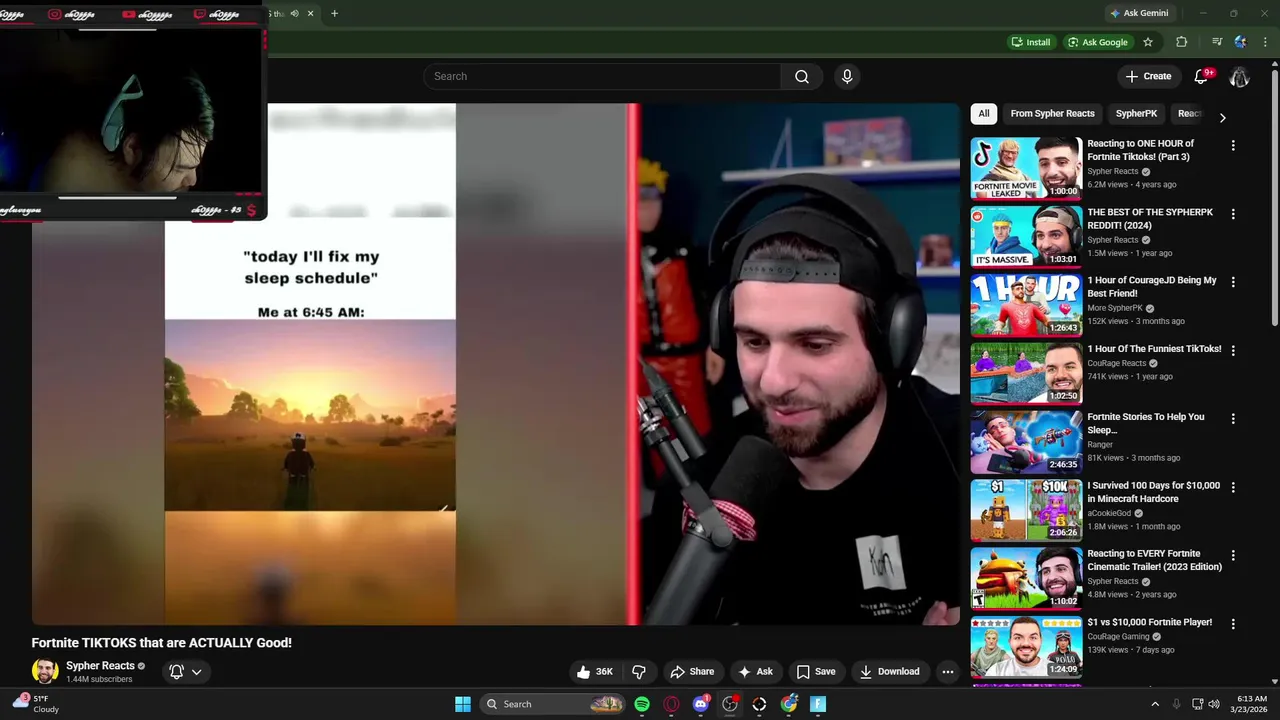Open the Chrome extensions puzzle icon
Viewport: 1280px width, 720px height.
coord(1182,42)
